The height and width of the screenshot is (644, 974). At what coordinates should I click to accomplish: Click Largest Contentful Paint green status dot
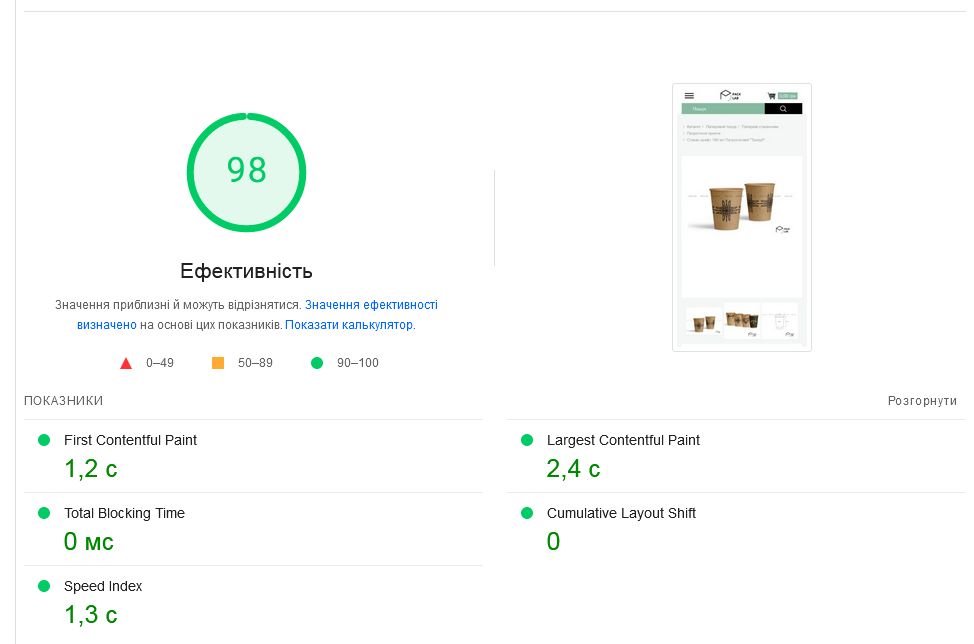coord(527,440)
